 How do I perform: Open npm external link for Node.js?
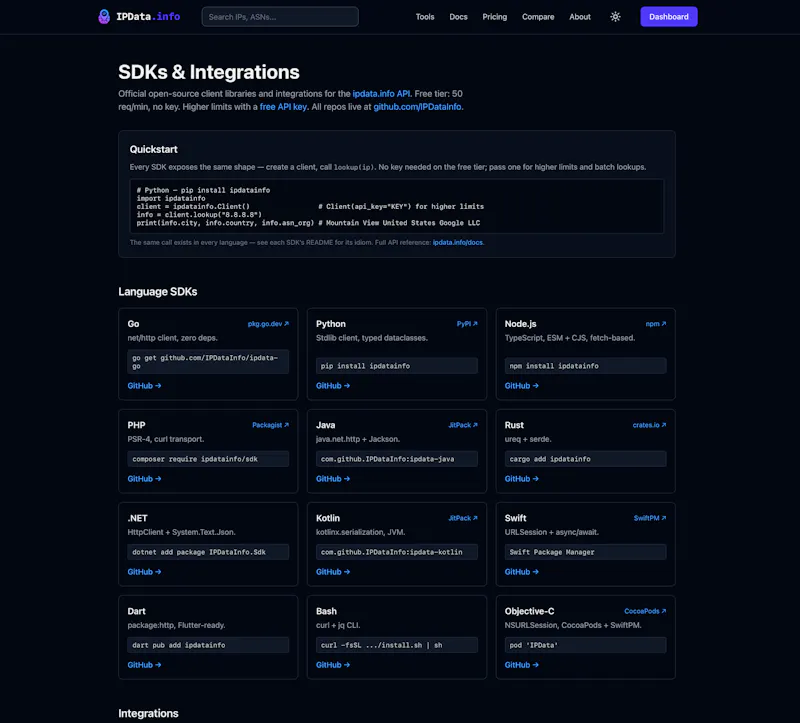click(x=656, y=324)
